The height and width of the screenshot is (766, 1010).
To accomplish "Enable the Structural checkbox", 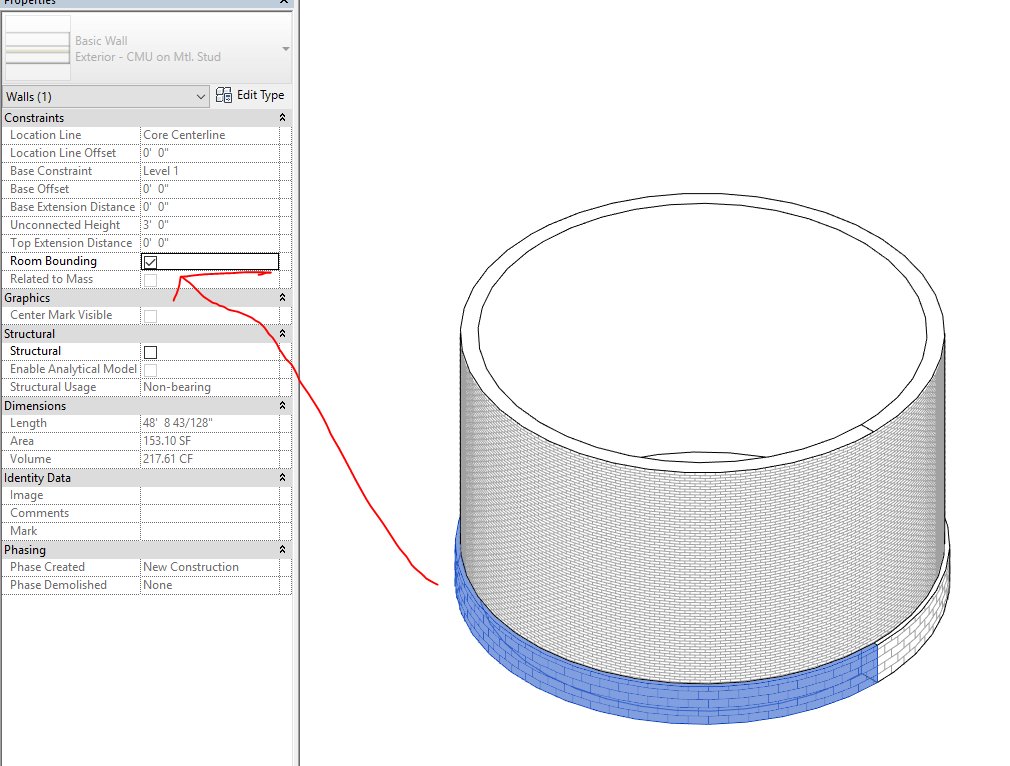I will pyautogui.click(x=150, y=351).
